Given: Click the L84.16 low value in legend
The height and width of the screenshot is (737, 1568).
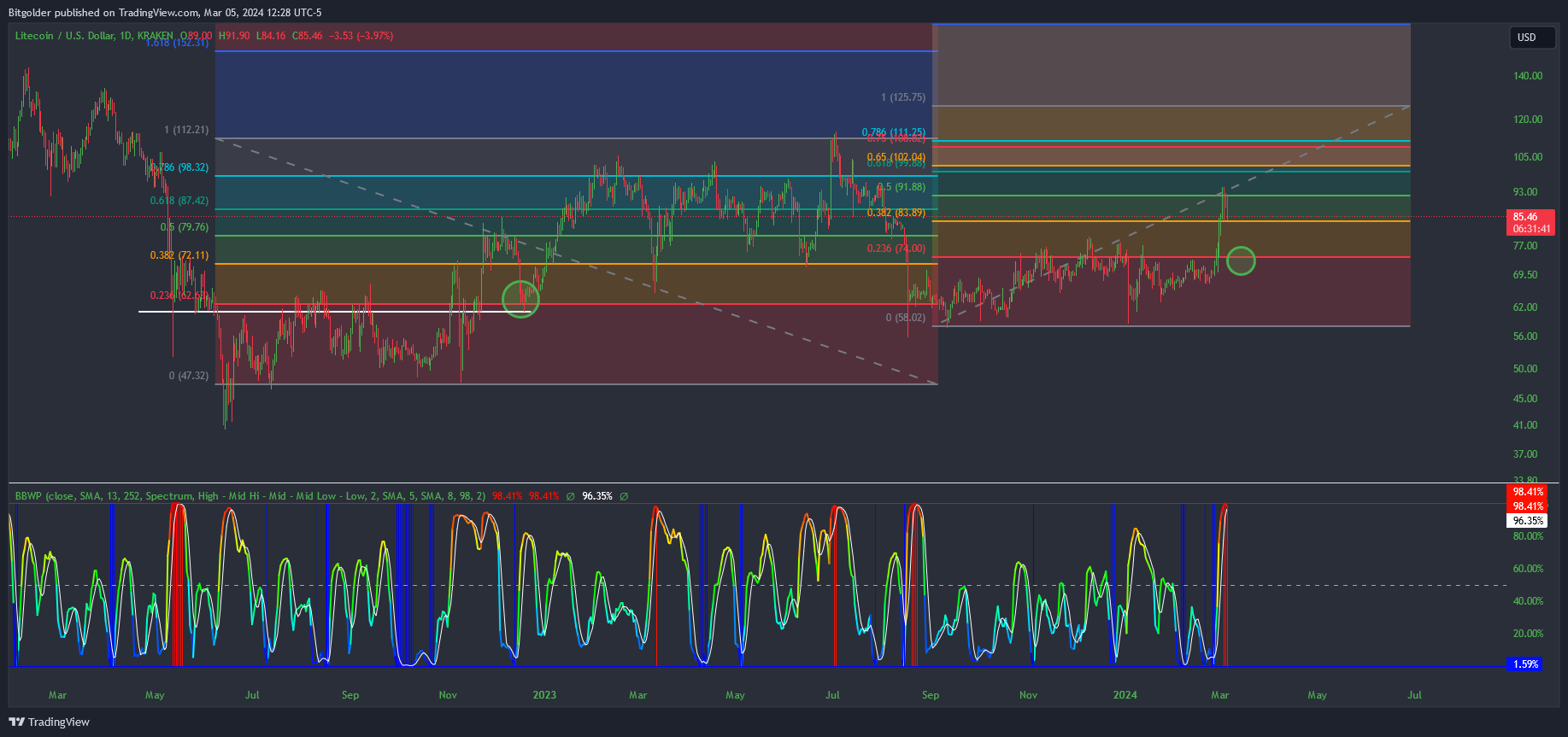Looking at the screenshot, I should pos(271,36).
